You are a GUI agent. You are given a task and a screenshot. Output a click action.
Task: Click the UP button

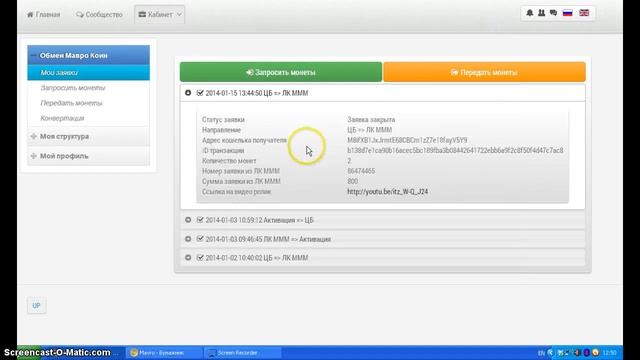[36, 306]
